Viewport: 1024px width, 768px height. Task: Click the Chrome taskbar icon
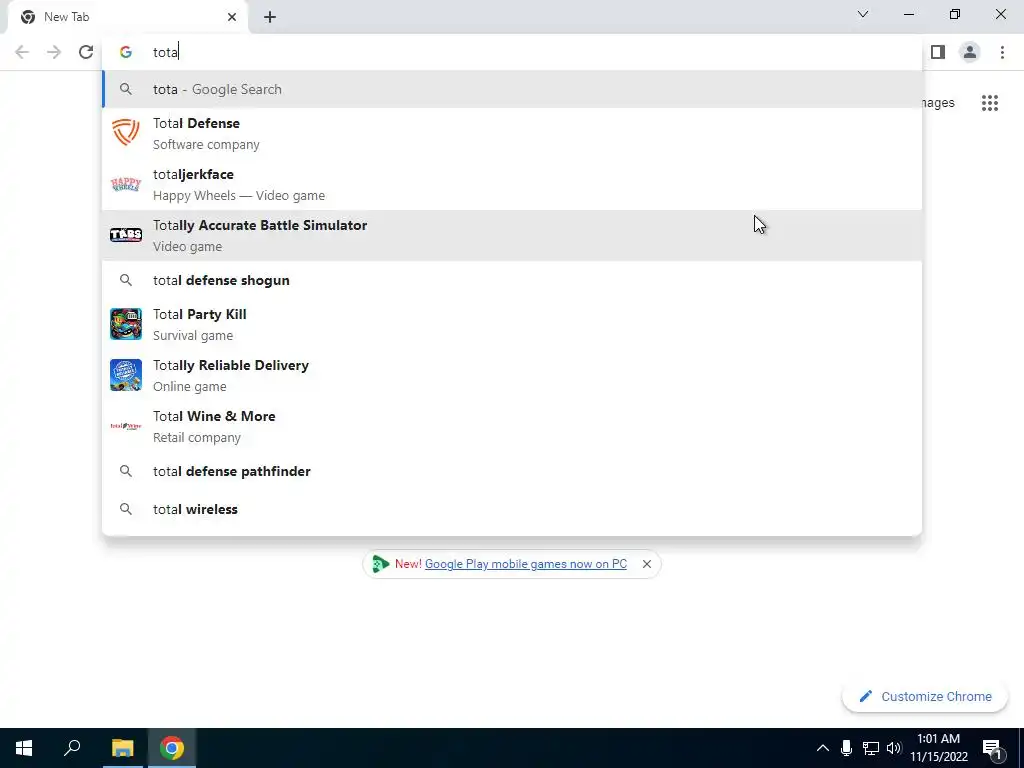(172, 748)
